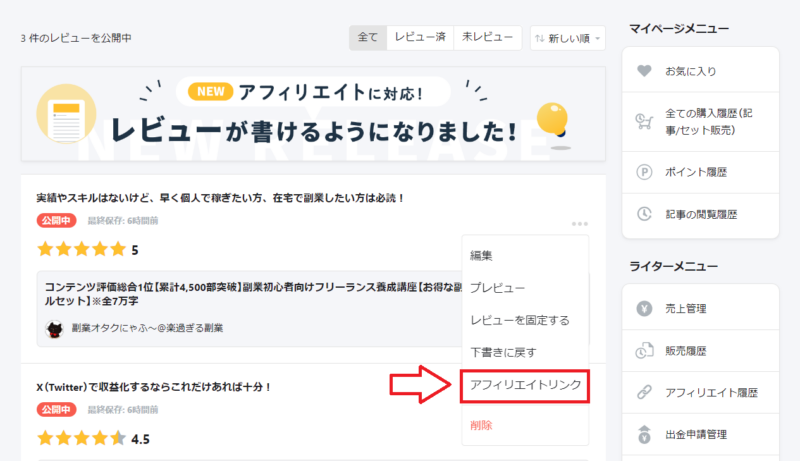Open the three-dot menu of first review

(580, 224)
